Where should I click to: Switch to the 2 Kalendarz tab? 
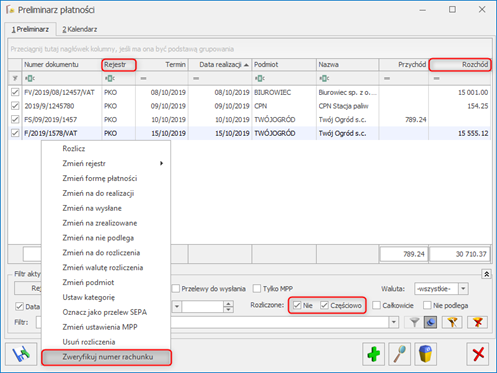tap(80, 29)
